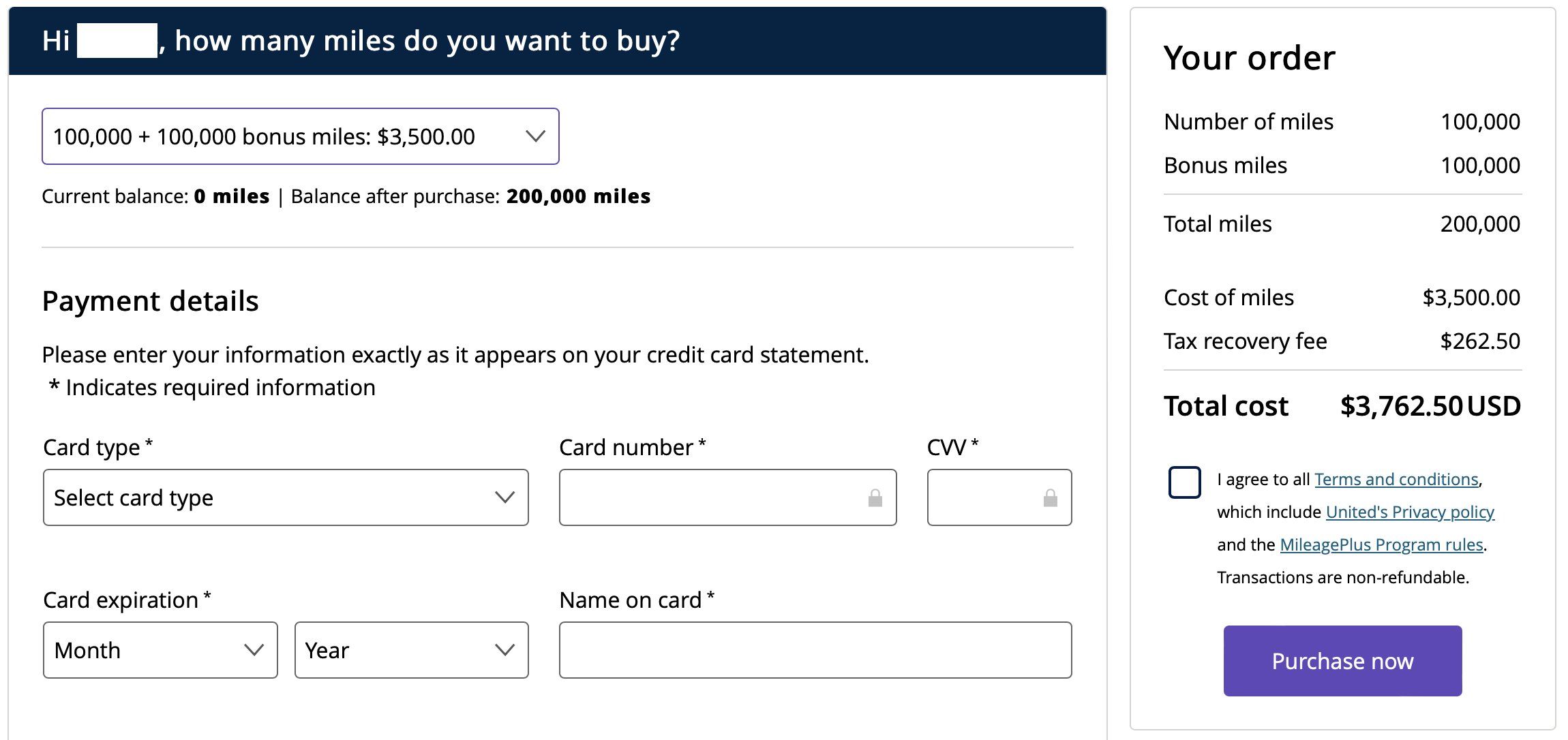Click the chevron arrow of Select card type

tap(504, 497)
